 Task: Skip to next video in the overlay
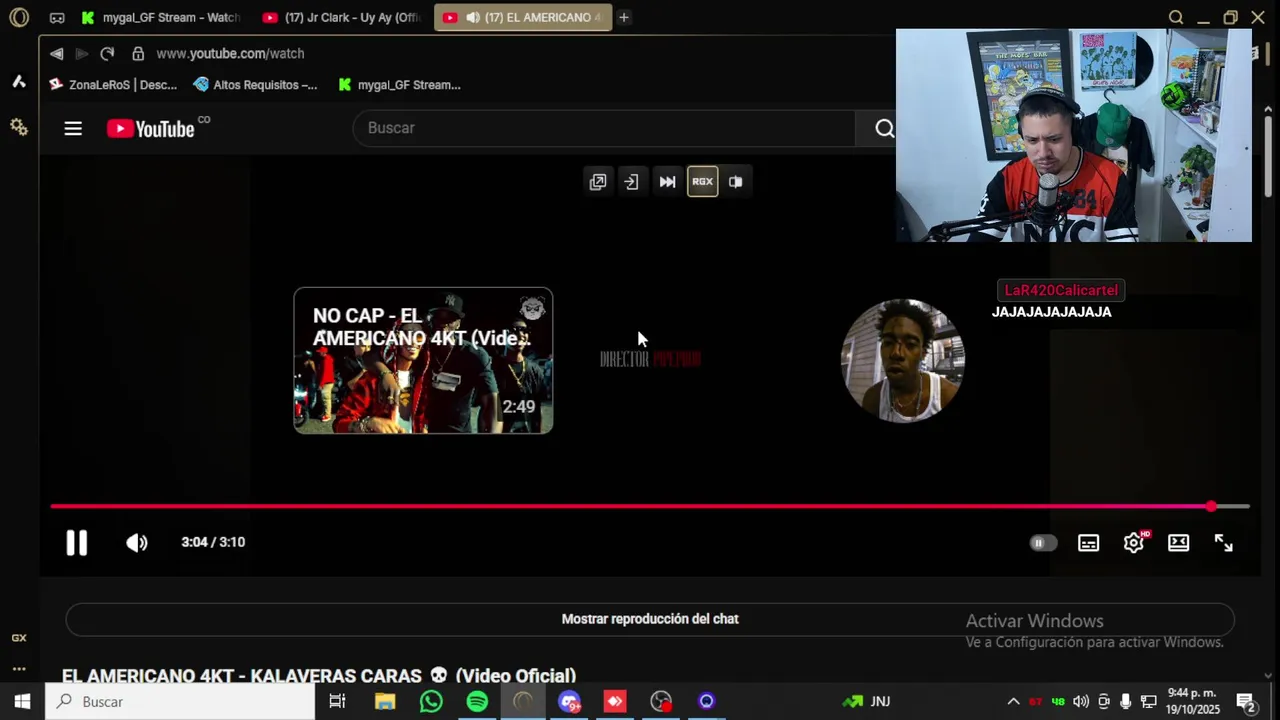click(x=667, y=181)
